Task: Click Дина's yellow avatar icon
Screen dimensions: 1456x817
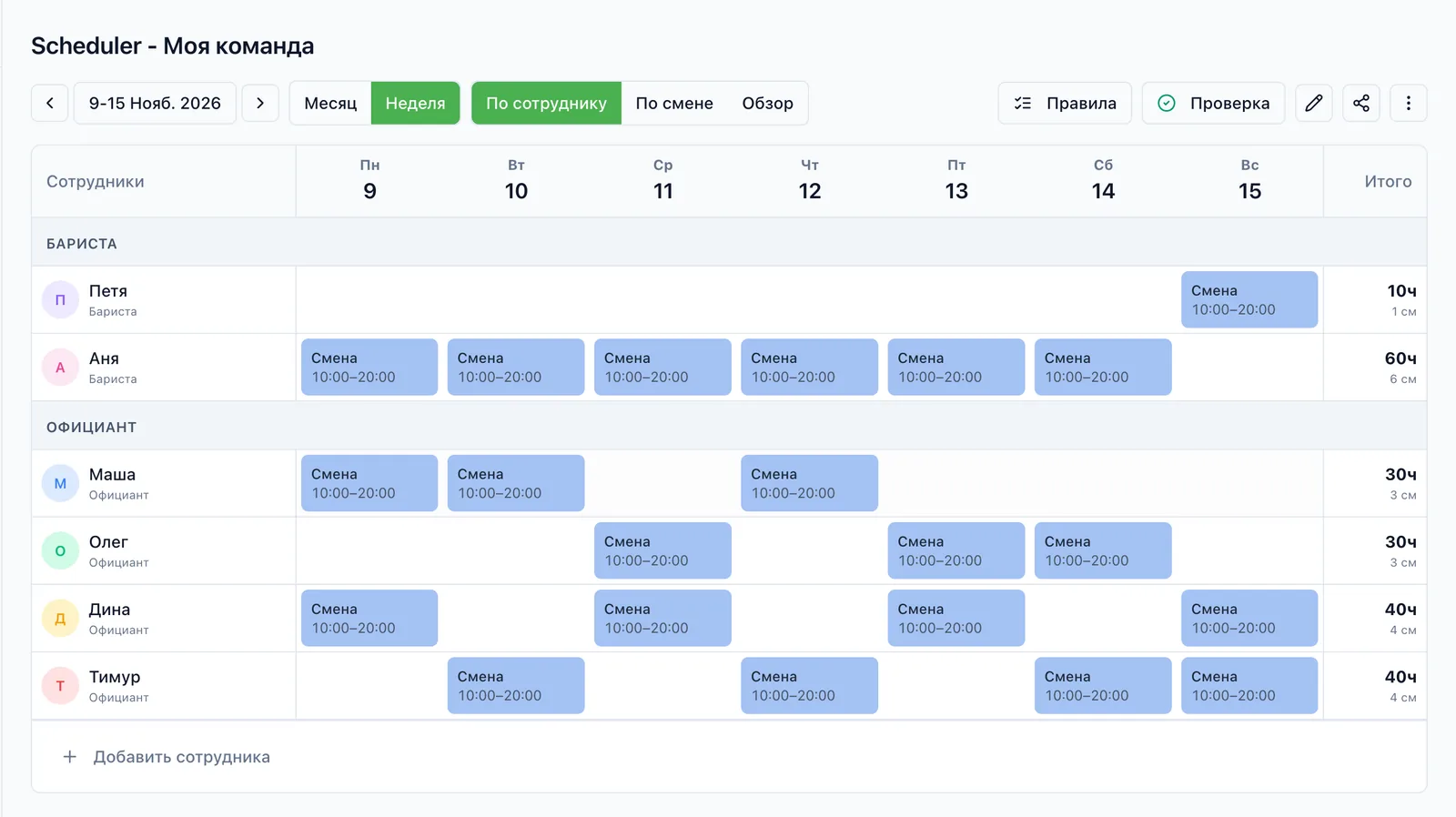Action: pyautogui.click(x=60, y=619)
